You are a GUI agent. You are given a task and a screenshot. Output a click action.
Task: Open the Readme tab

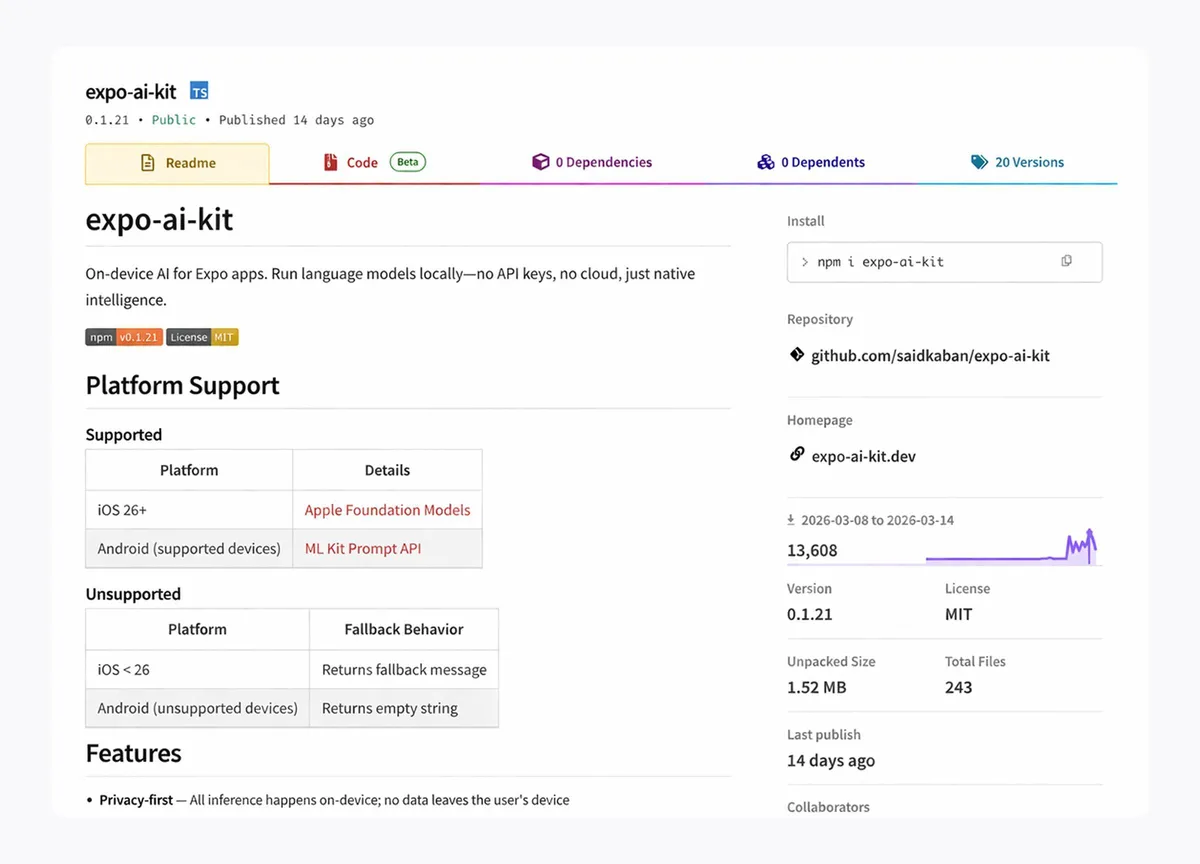pyautogui.click(x=177, y=163)
